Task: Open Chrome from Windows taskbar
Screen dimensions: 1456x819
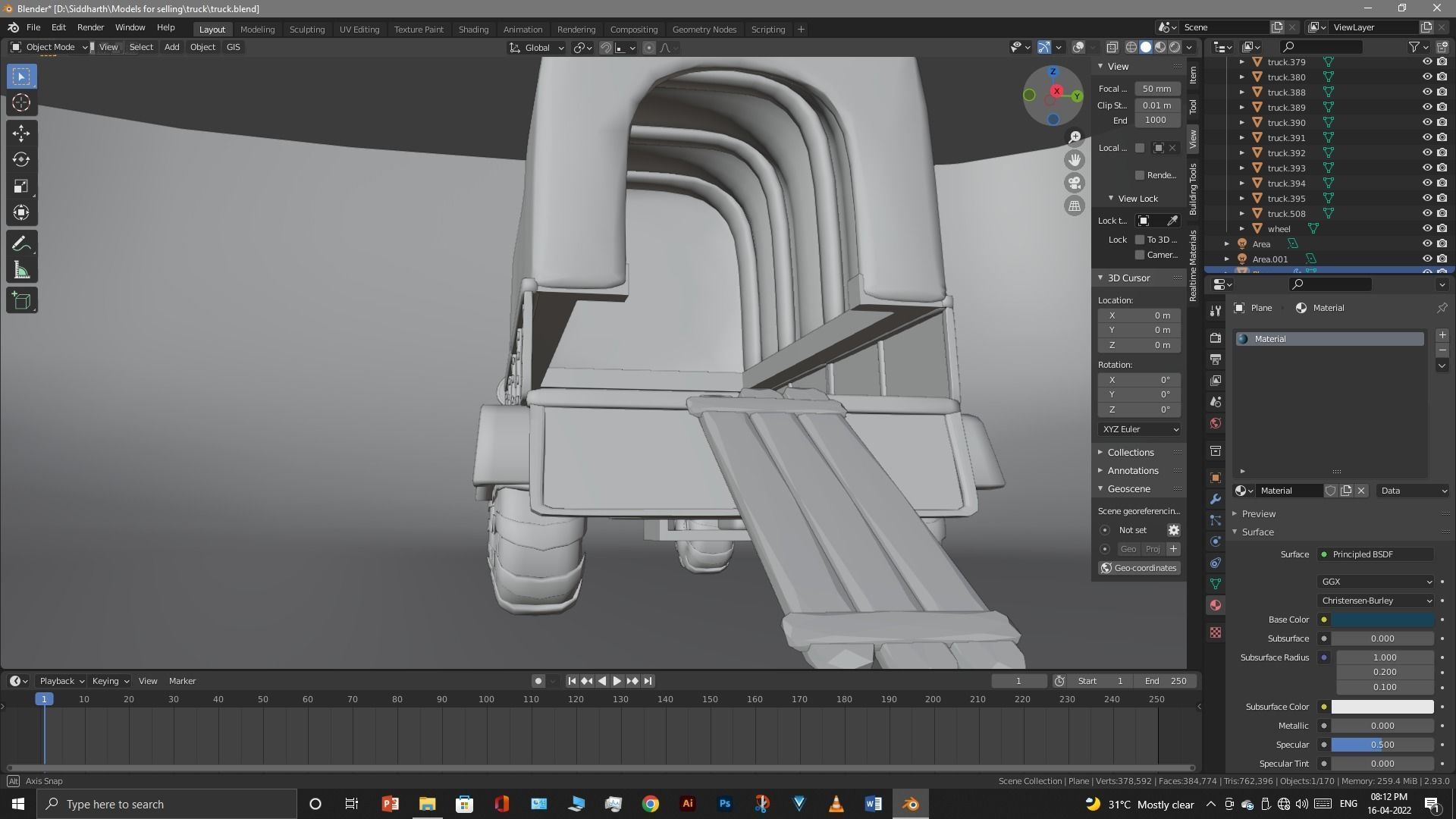Action: [651, 804]
